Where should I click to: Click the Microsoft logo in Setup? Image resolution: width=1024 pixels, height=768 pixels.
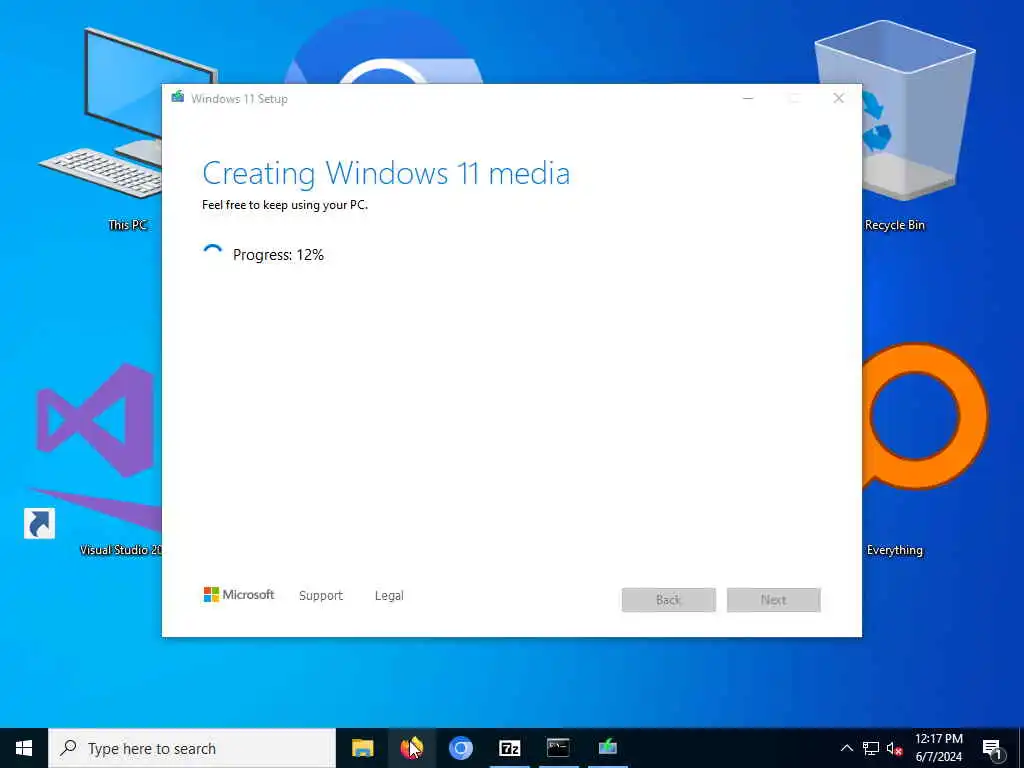[x=239, y=594]
